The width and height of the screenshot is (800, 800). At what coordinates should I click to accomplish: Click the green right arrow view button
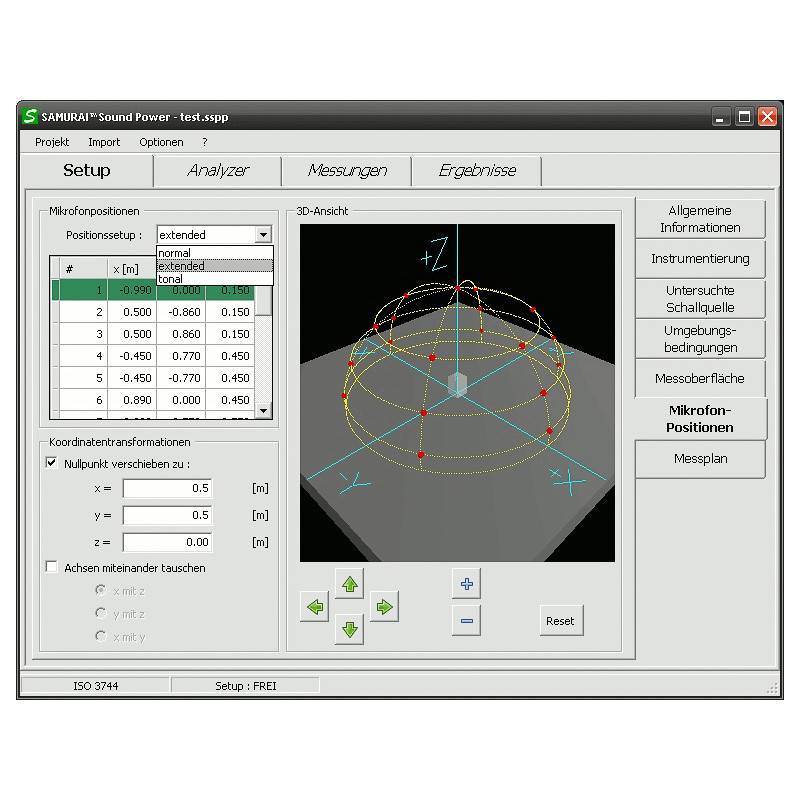[384, 606]
